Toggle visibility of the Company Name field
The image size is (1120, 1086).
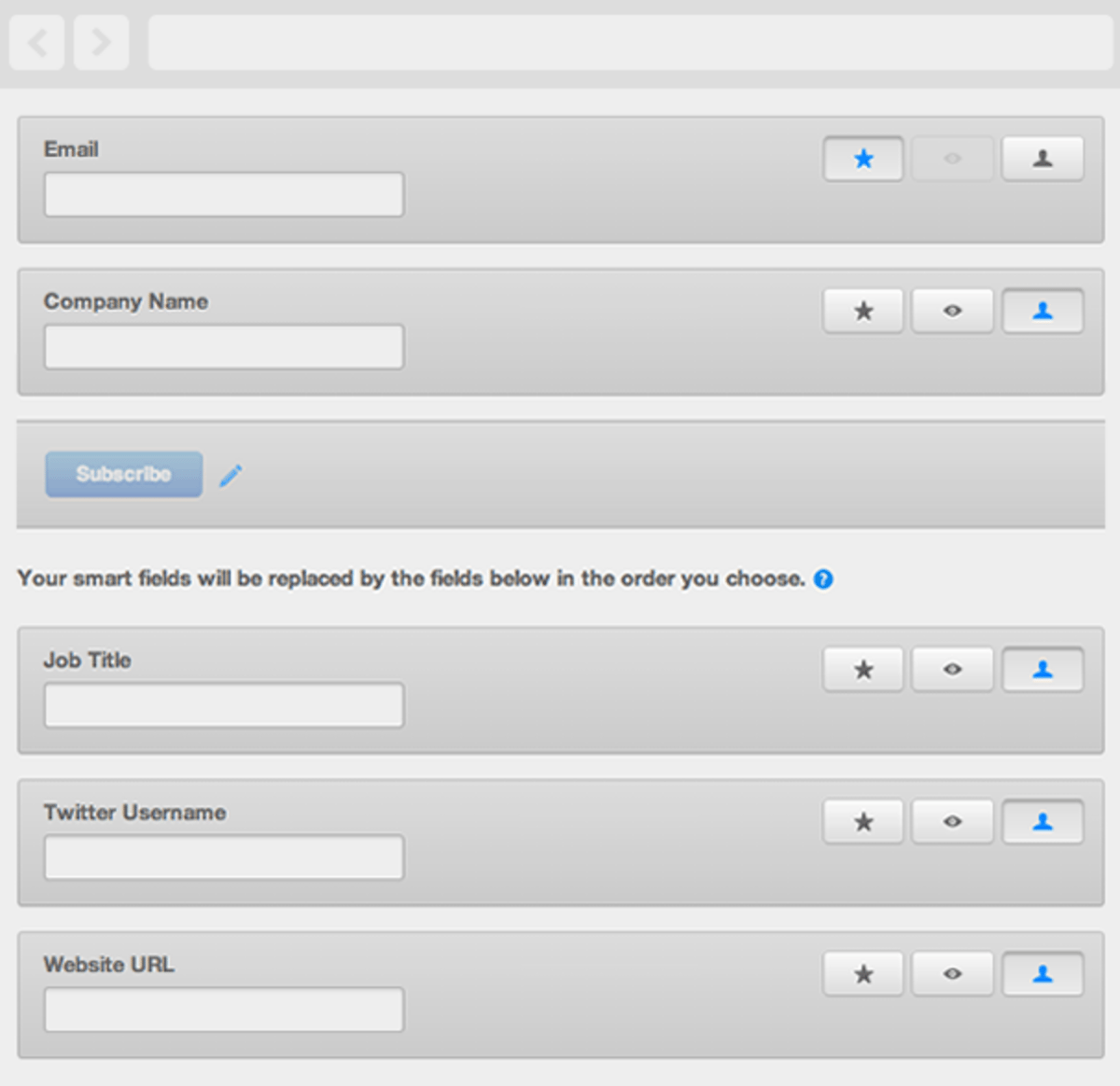click(951, 311)
